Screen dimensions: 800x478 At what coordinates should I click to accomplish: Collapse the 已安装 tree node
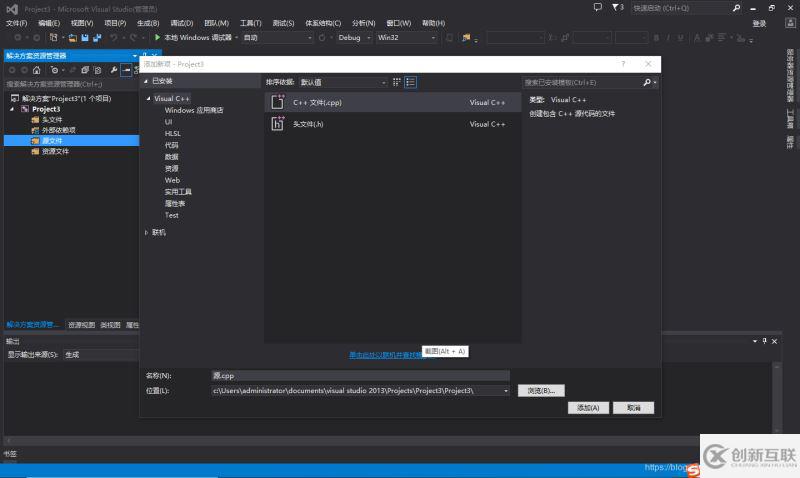point(146,81)
